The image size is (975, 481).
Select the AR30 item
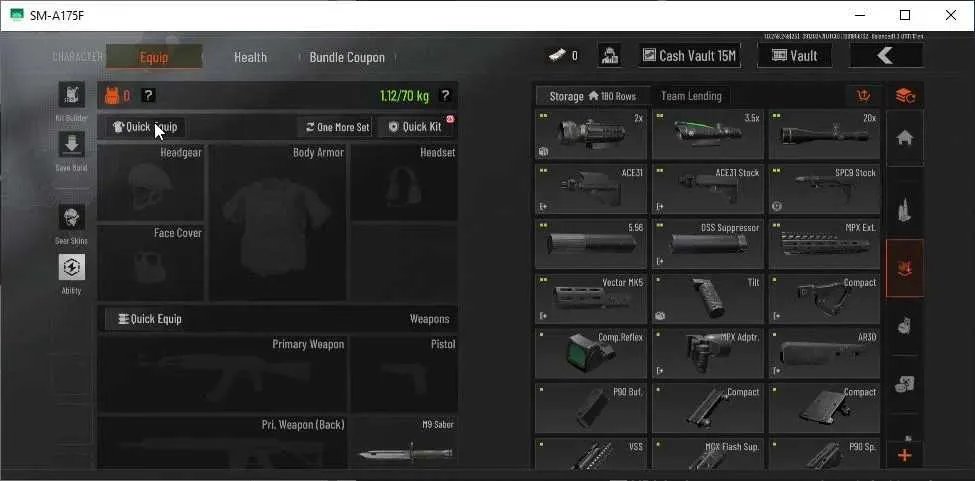pos(825,354)
